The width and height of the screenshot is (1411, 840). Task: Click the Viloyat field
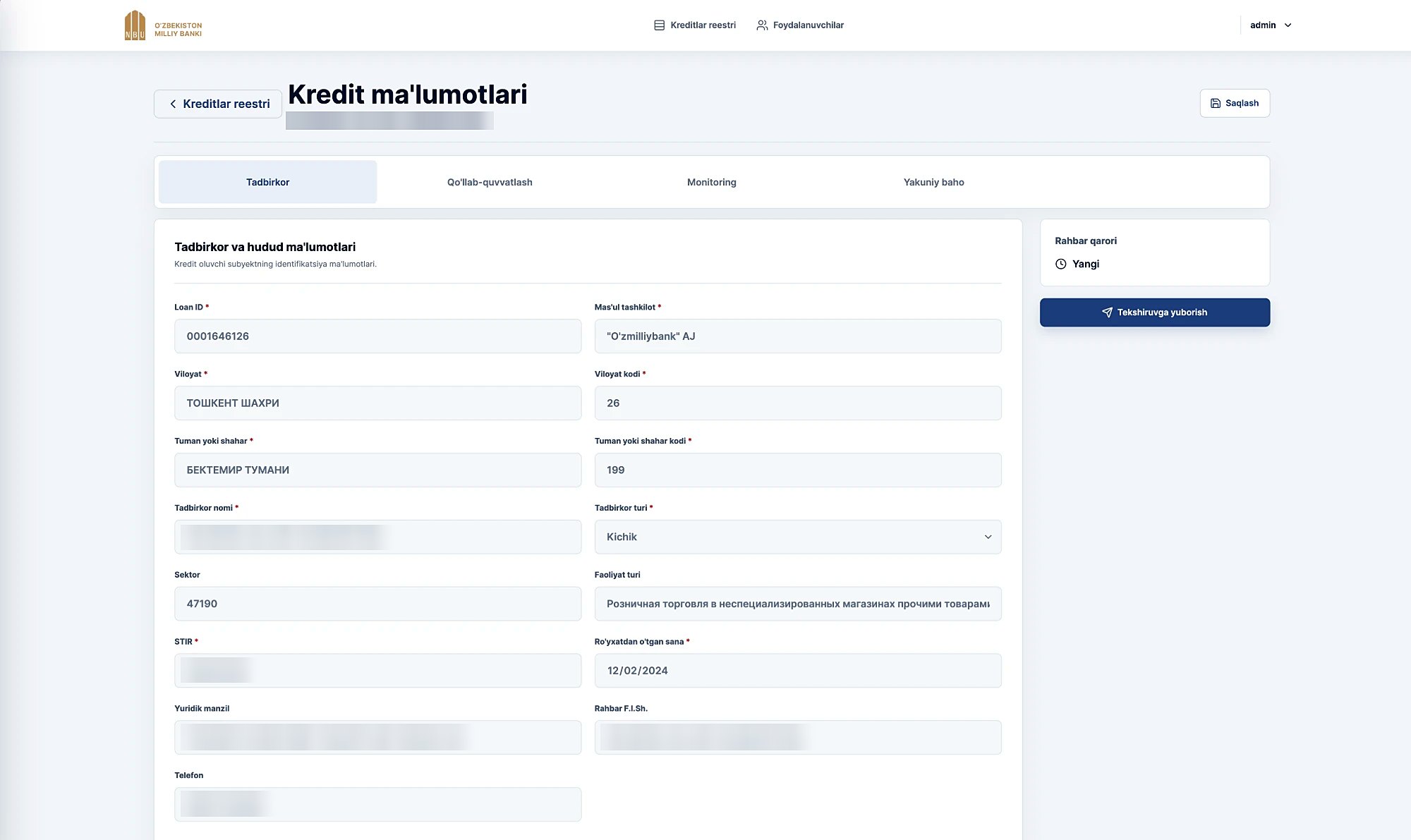(x=377, y=403)
